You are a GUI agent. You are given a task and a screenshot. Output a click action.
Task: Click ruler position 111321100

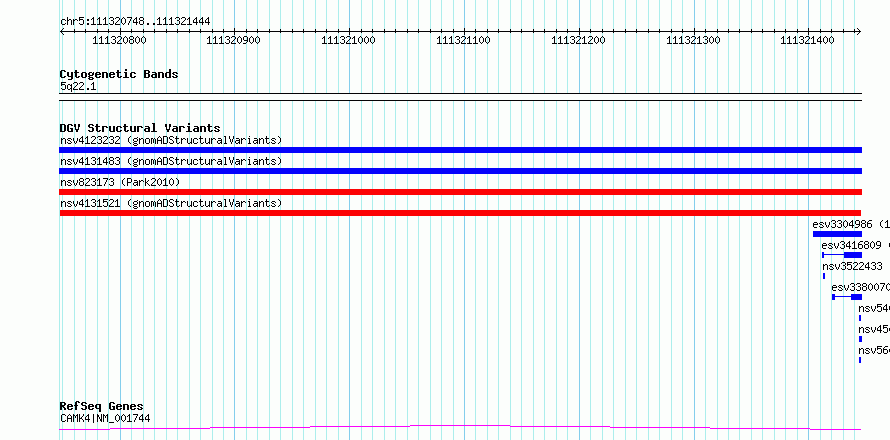463,40
